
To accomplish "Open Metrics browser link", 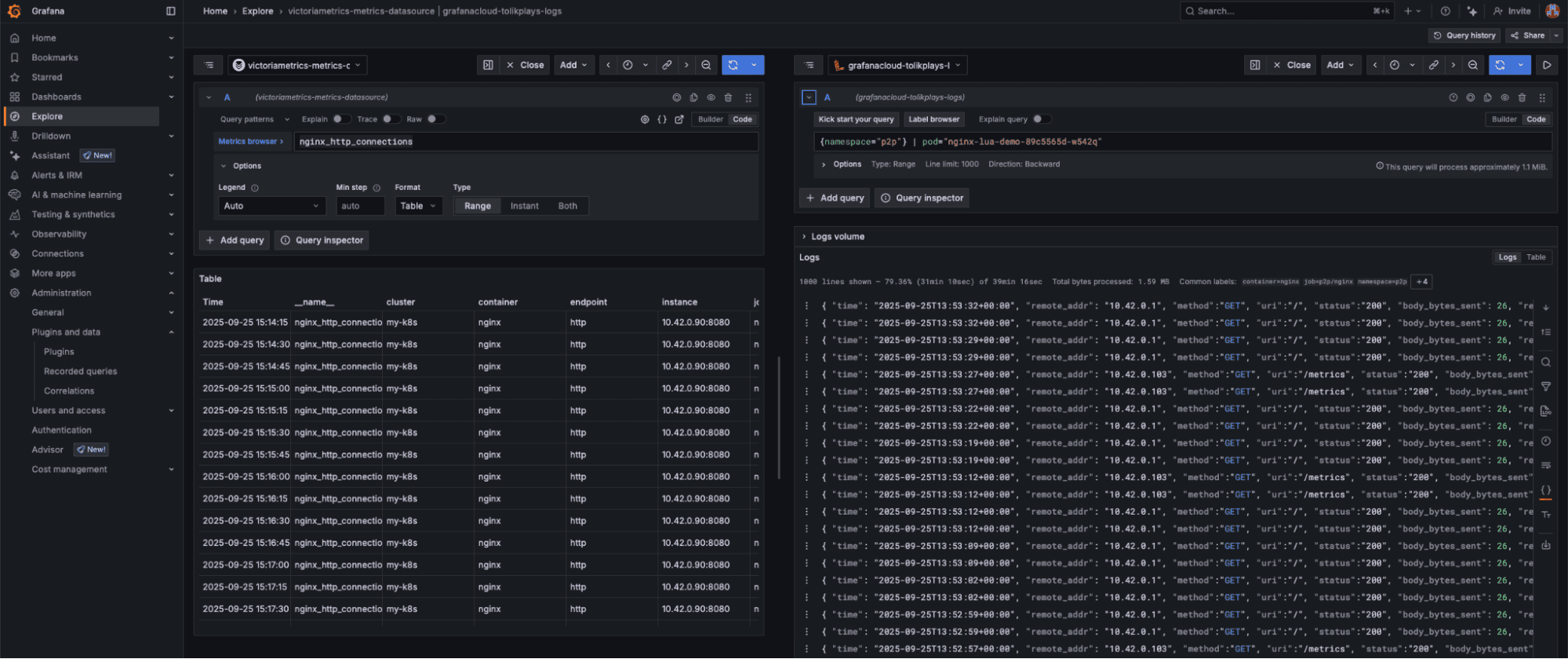I will point(250,141).
